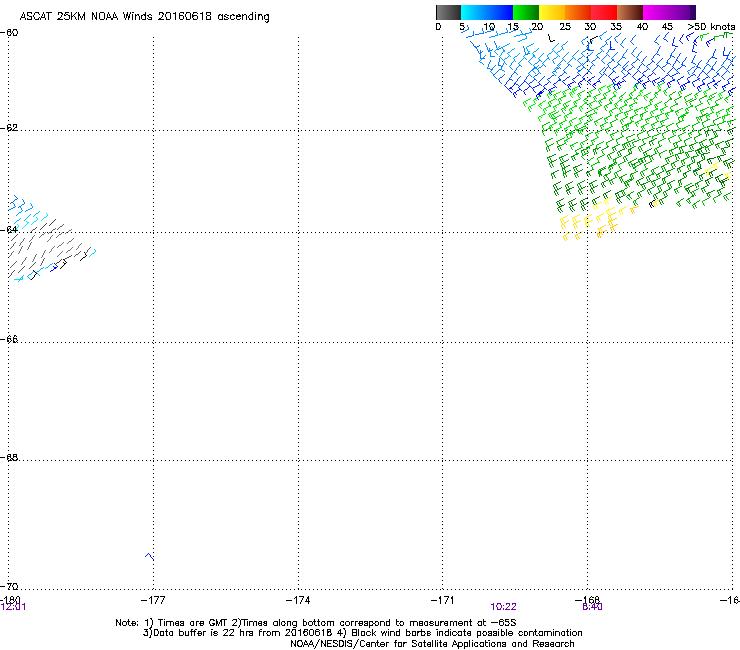Screen dimensions: 740x650
Task: Click the '25' label under color scale
Action: pos(565,27)
